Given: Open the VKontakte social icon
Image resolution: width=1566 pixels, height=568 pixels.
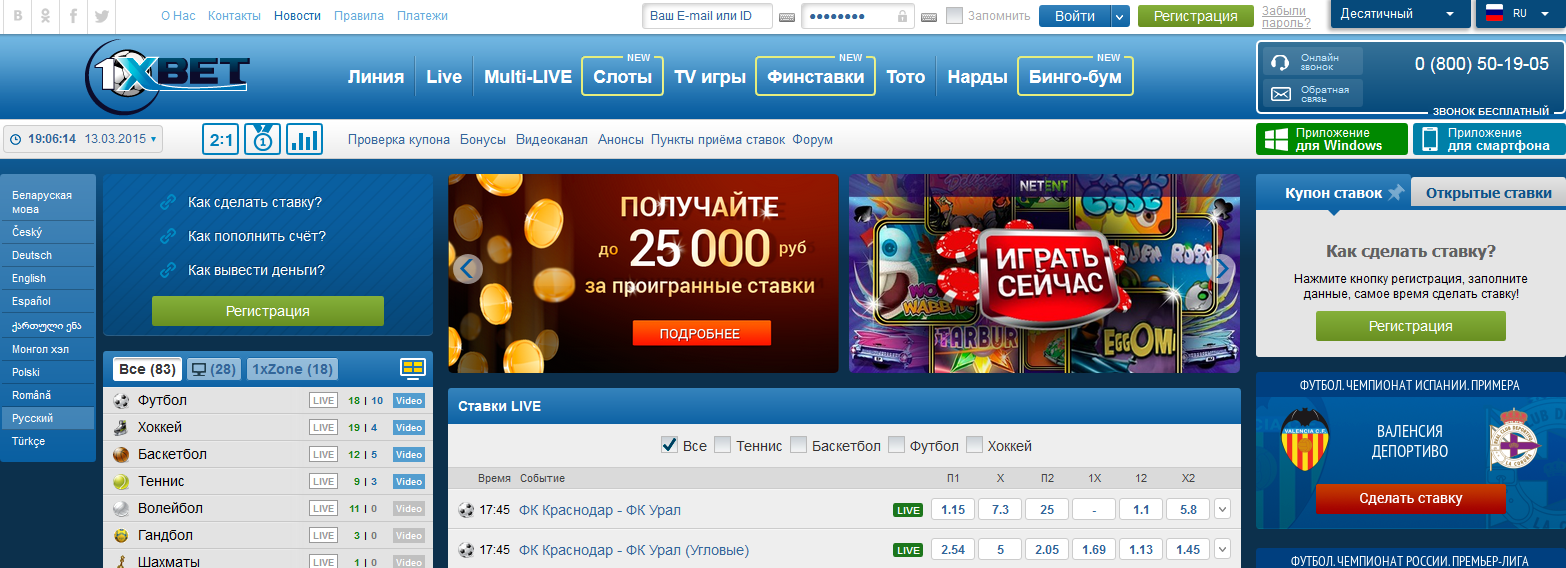Looking at the screenshot, I should point(18,15).
